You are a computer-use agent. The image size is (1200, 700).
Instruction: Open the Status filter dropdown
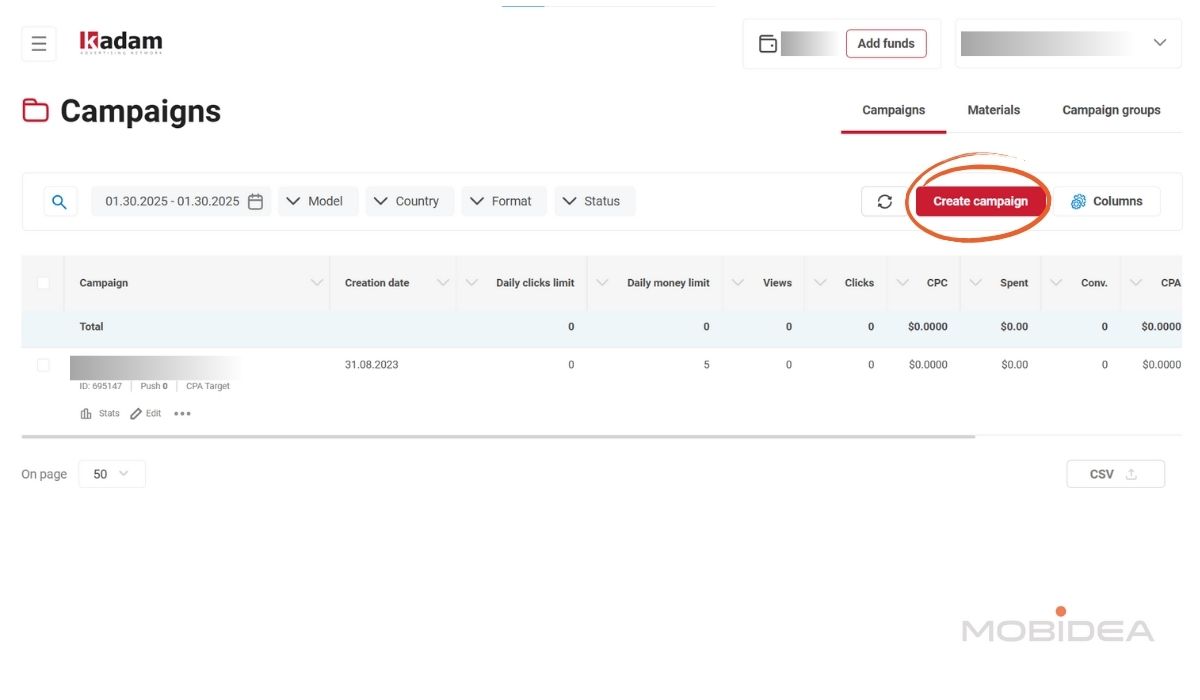(x=593, y=202)
